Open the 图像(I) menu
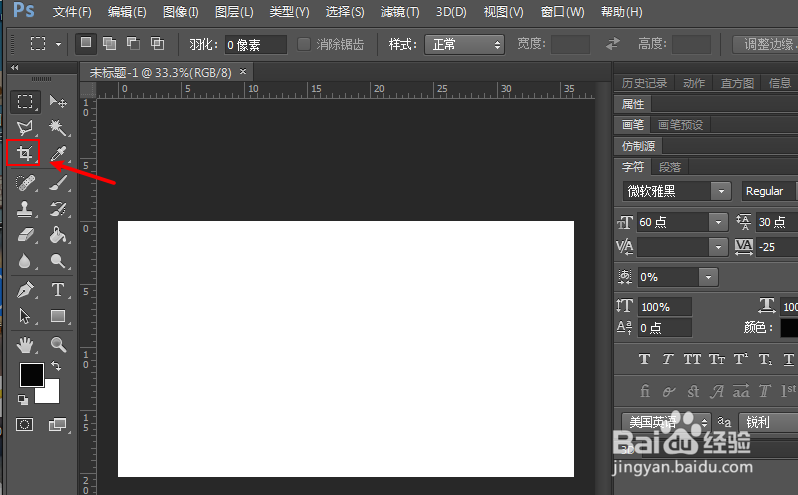The image size is (798, 495). [180, 12]
